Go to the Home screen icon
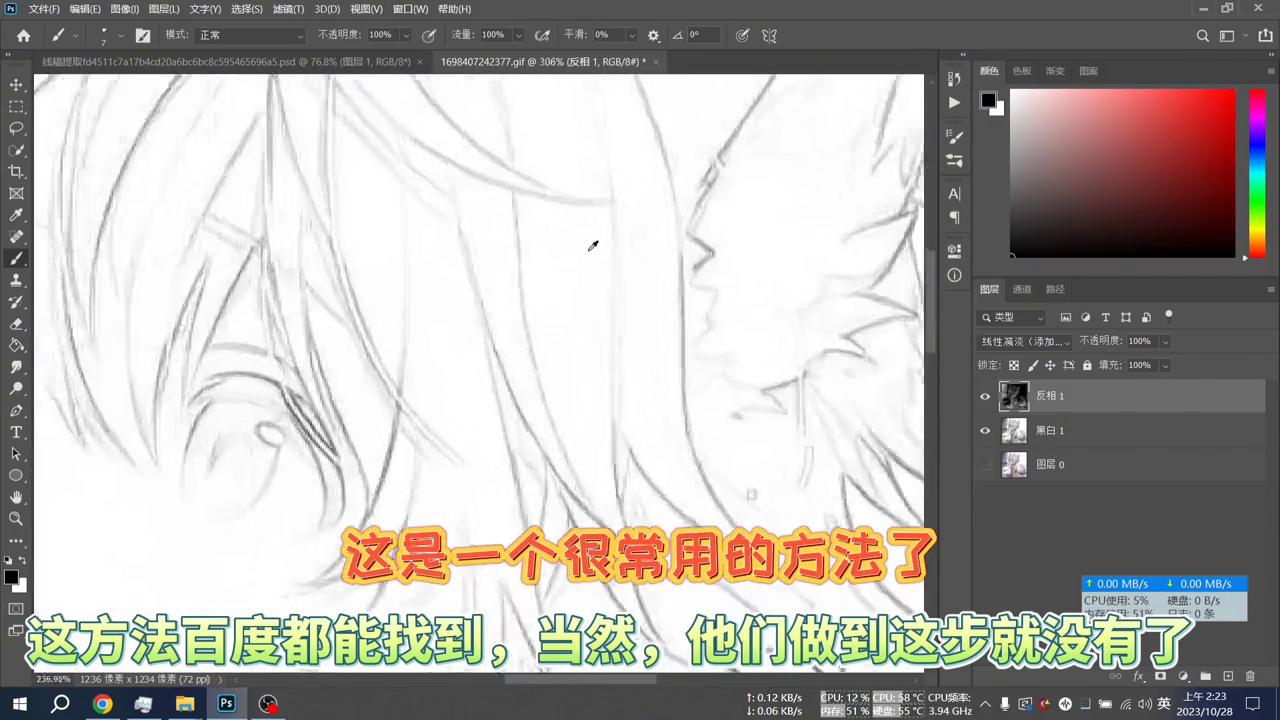This screenshot has height=720, width=1280. pyautogui.click(x=24, y=35)
